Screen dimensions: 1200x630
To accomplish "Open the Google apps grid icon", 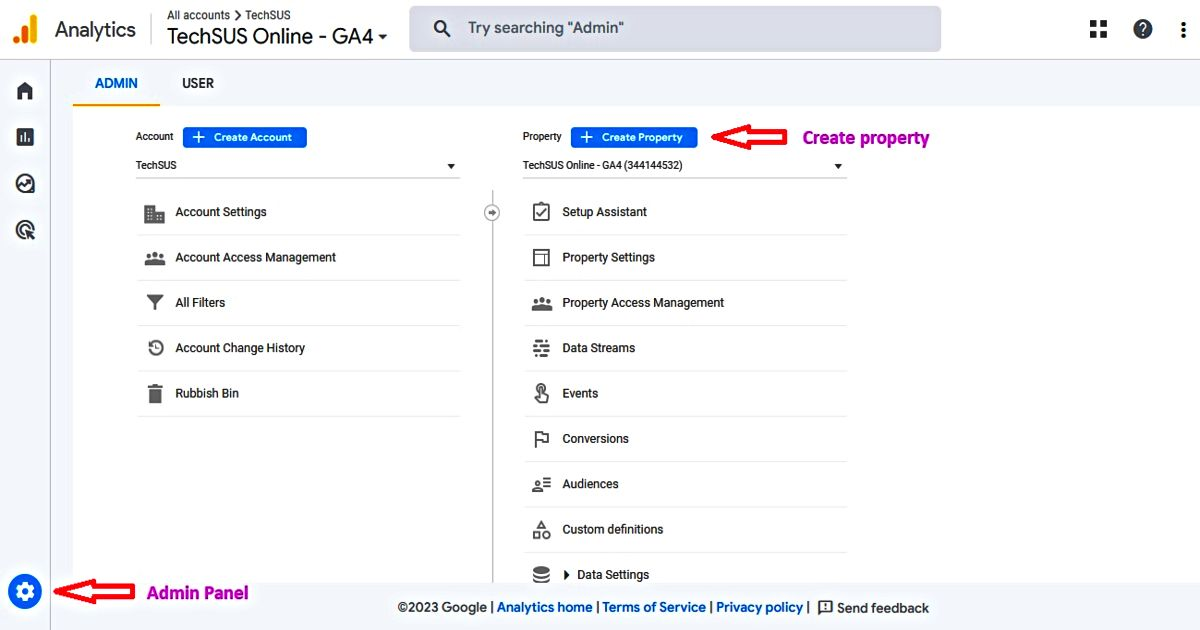I will click(x=1098, y=29).
